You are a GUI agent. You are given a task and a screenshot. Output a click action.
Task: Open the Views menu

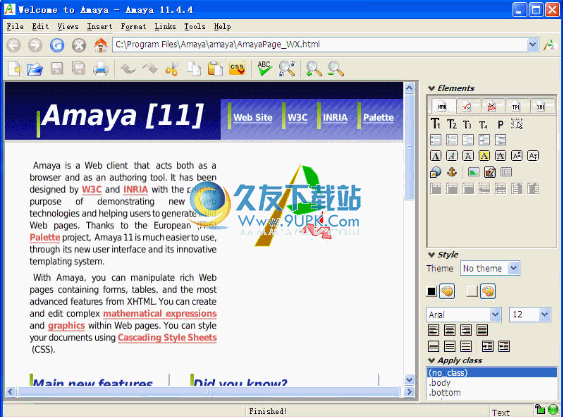68,26
